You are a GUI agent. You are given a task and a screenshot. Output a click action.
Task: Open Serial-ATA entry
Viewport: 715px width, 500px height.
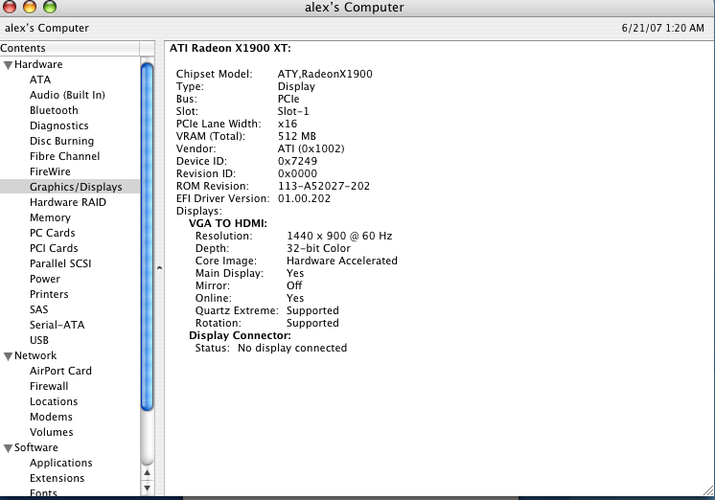click(57, 325)
